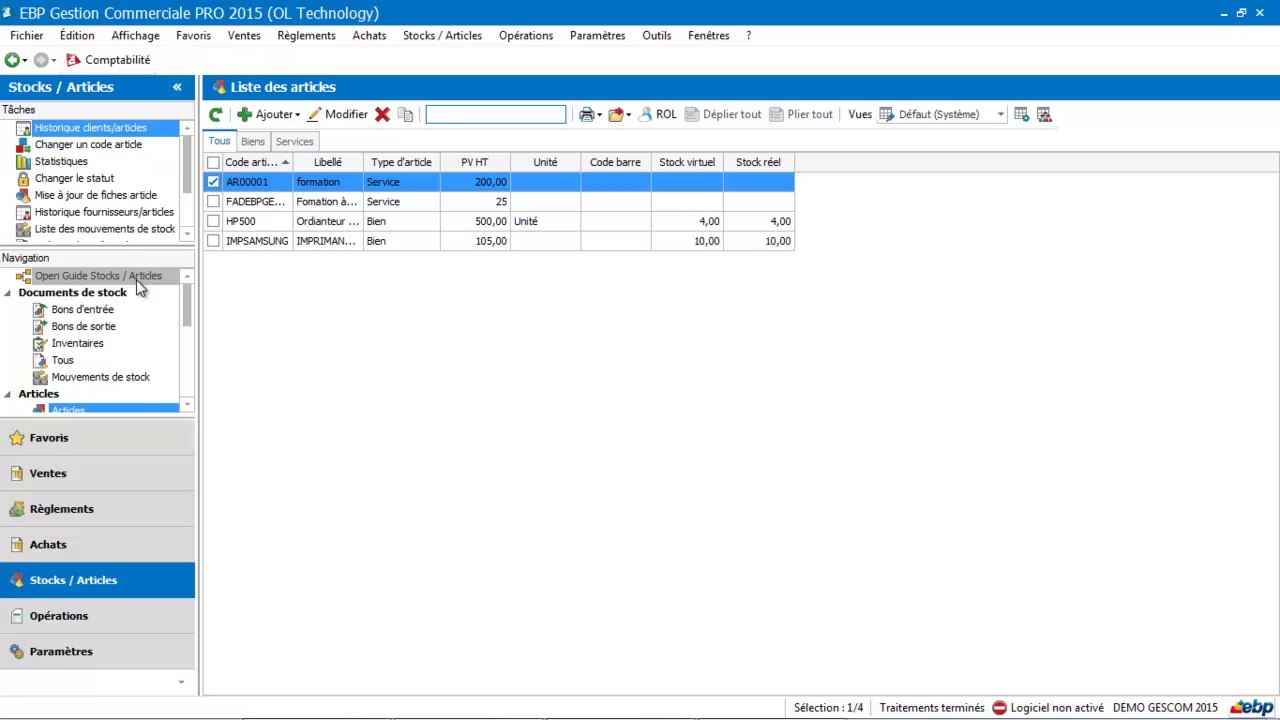1280x720 pixels.
Task: Click the Plier tout button
Action: 801,115
